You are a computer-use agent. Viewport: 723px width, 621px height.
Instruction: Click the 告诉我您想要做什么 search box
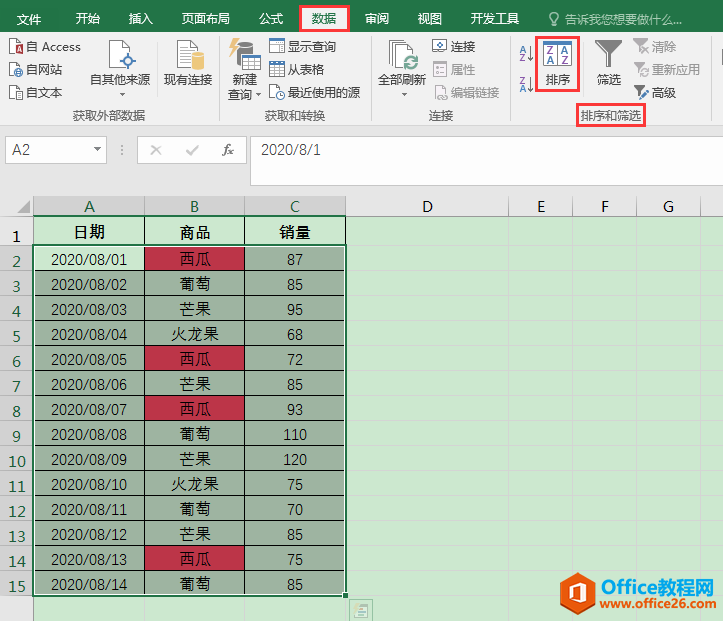point(615,19)
